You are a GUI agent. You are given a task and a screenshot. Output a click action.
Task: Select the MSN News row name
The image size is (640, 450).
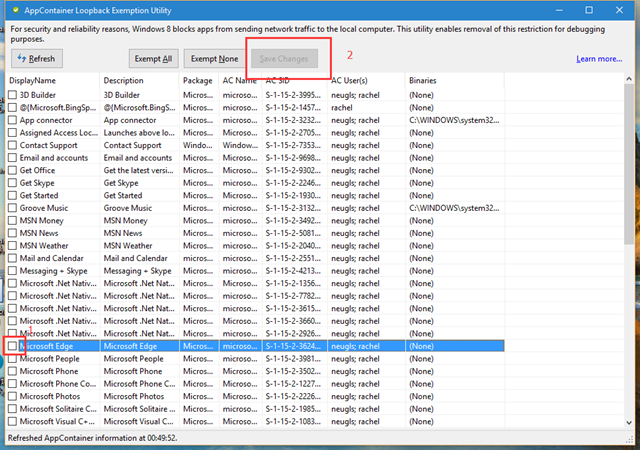(x=39, y=233)
